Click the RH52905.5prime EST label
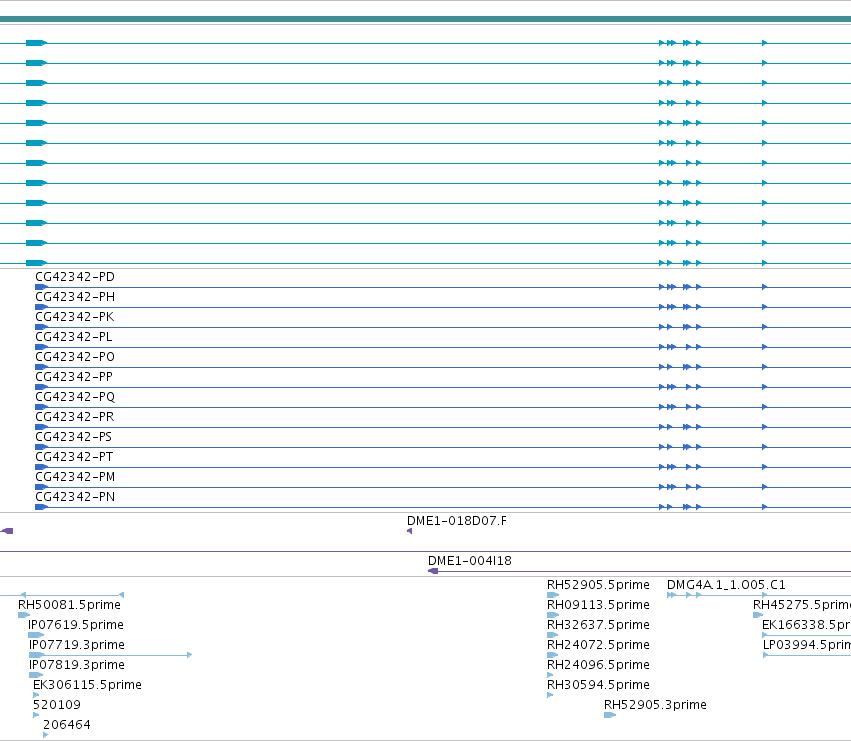This screenshot has width=851, height=741. (598, 585)
